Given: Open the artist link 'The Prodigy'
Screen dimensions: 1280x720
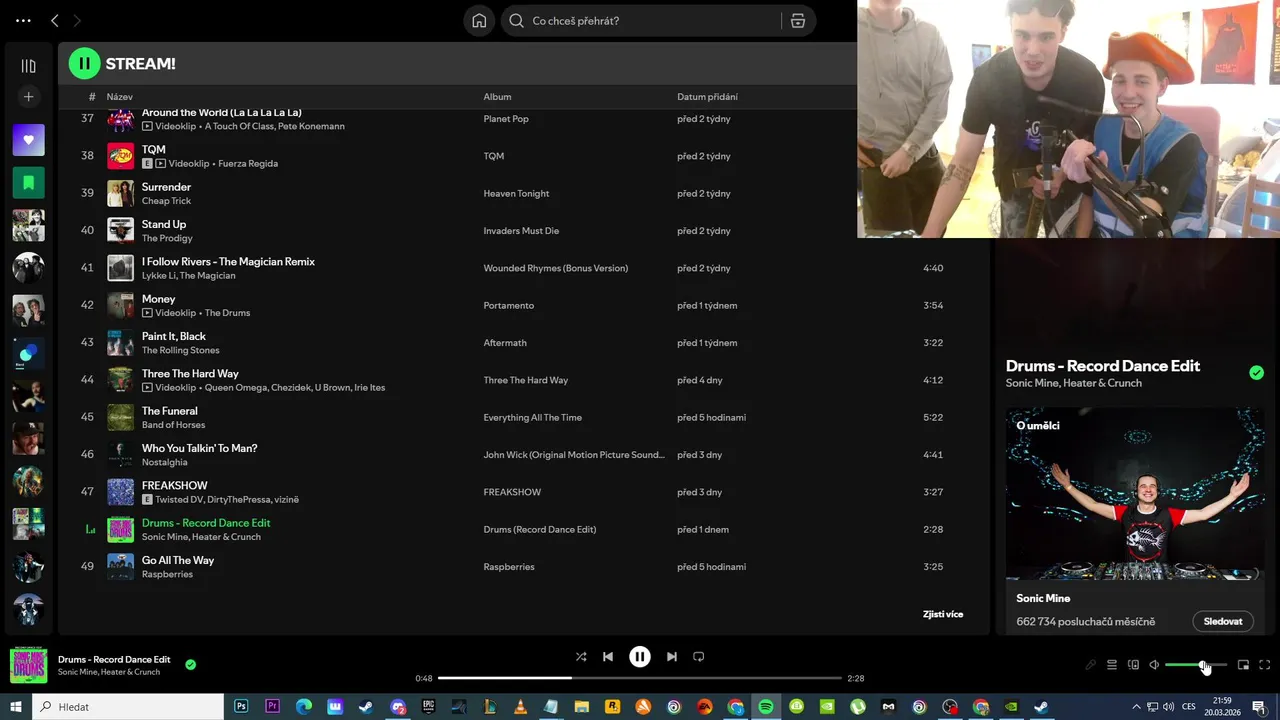Looking at the screenshot, I should [x=167, y=238].
